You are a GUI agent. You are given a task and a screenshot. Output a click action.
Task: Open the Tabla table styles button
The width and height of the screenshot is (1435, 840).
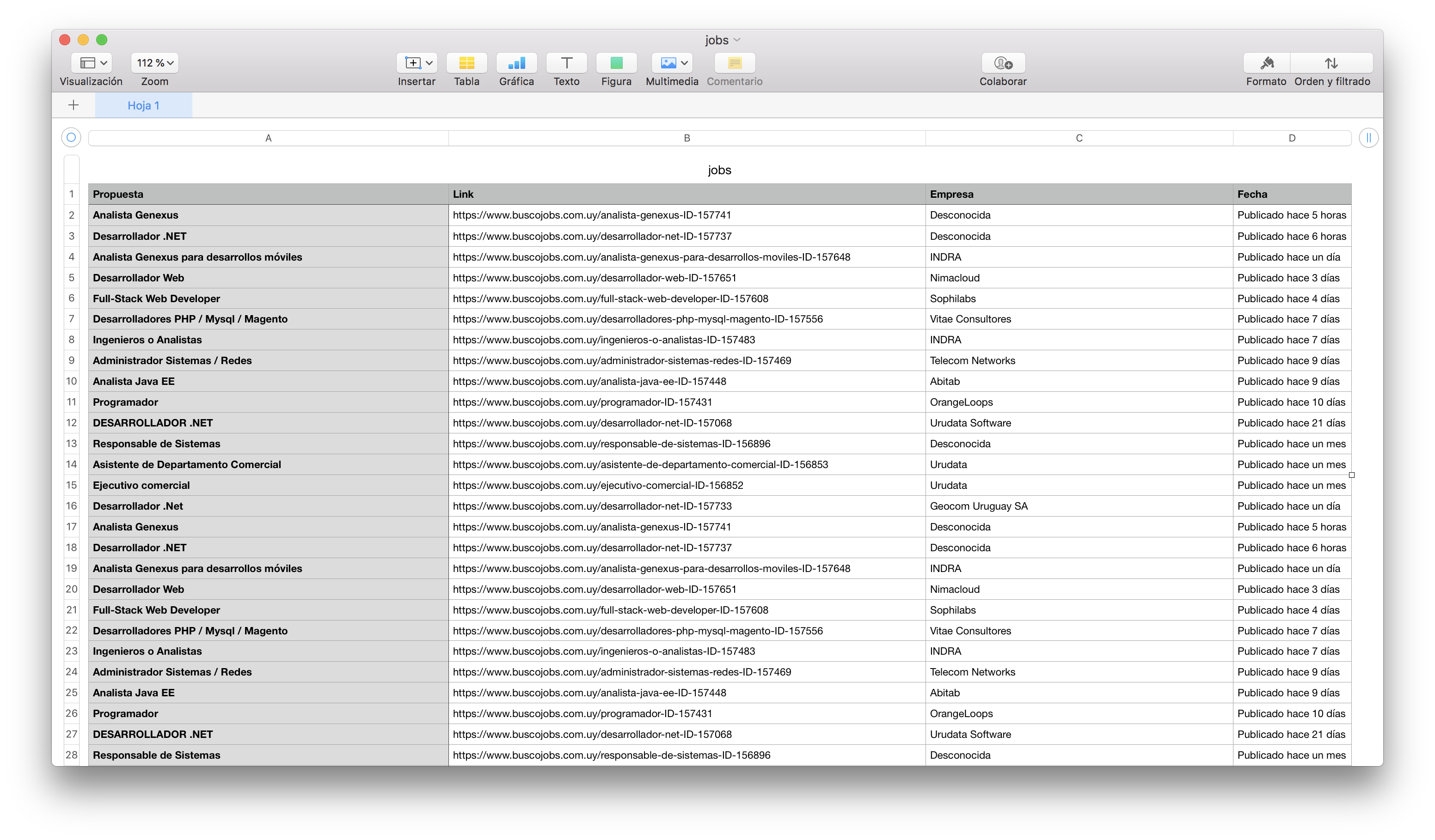[x=466, y=62]
